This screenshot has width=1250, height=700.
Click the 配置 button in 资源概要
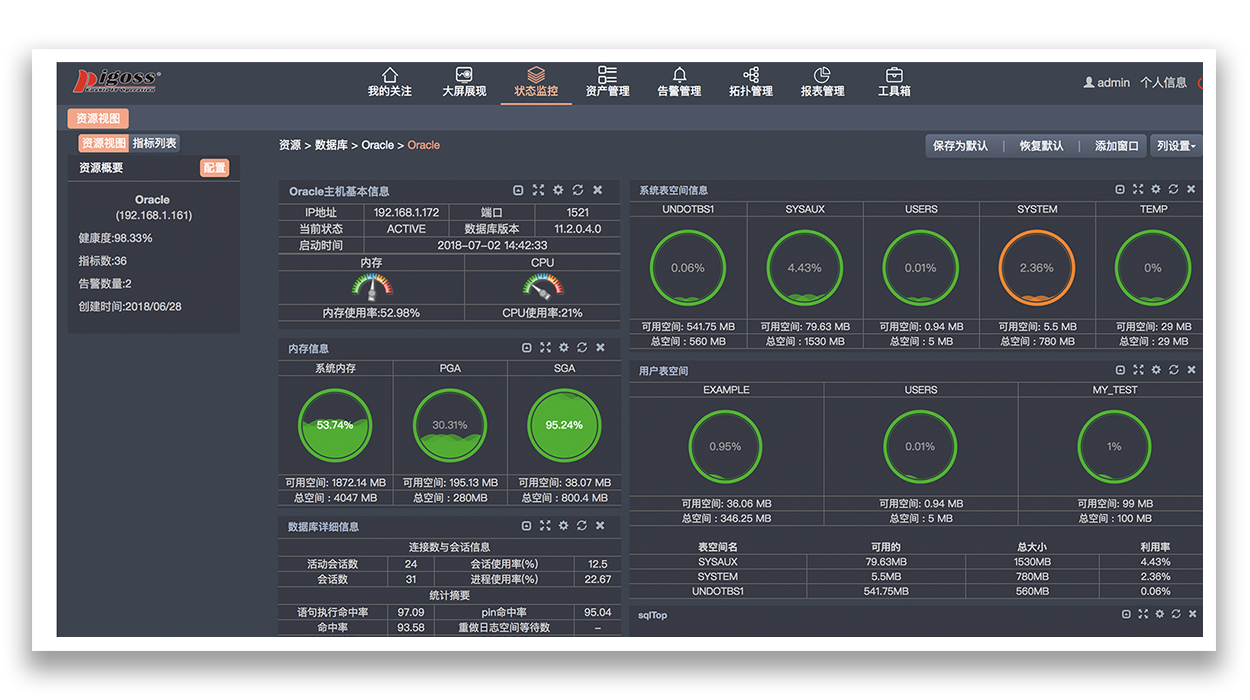tap(215, 168)
